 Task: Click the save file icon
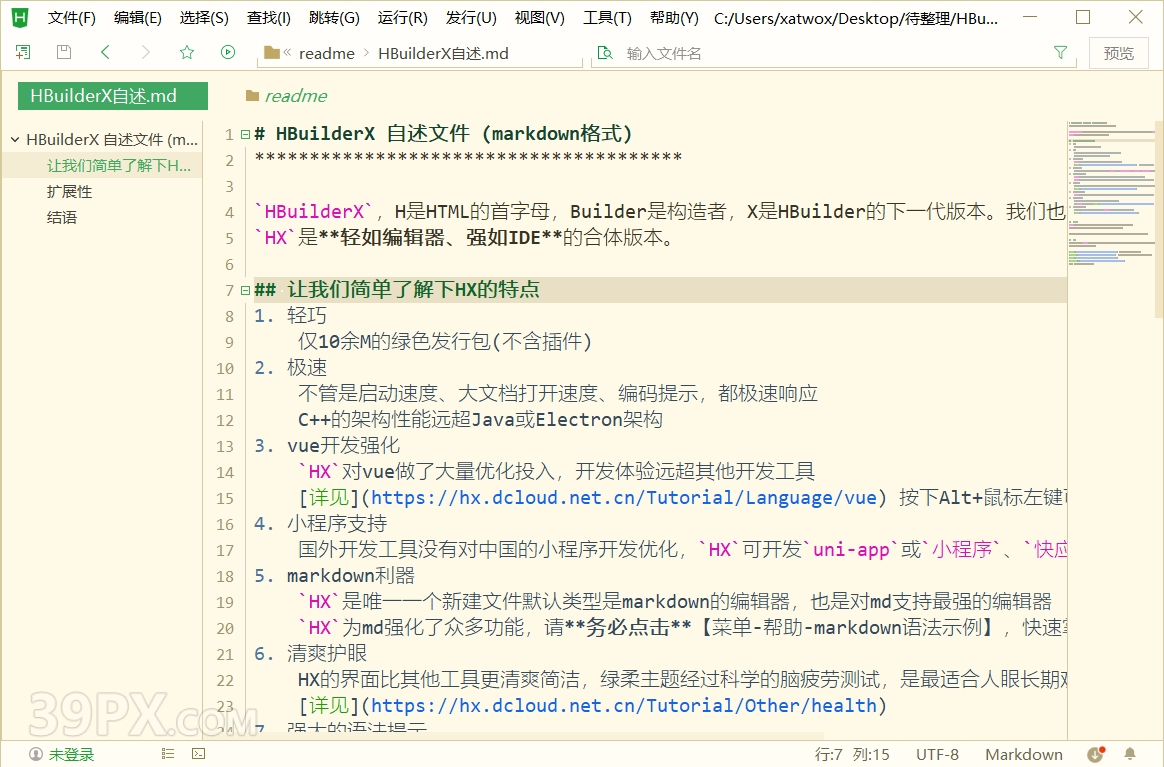64,52
